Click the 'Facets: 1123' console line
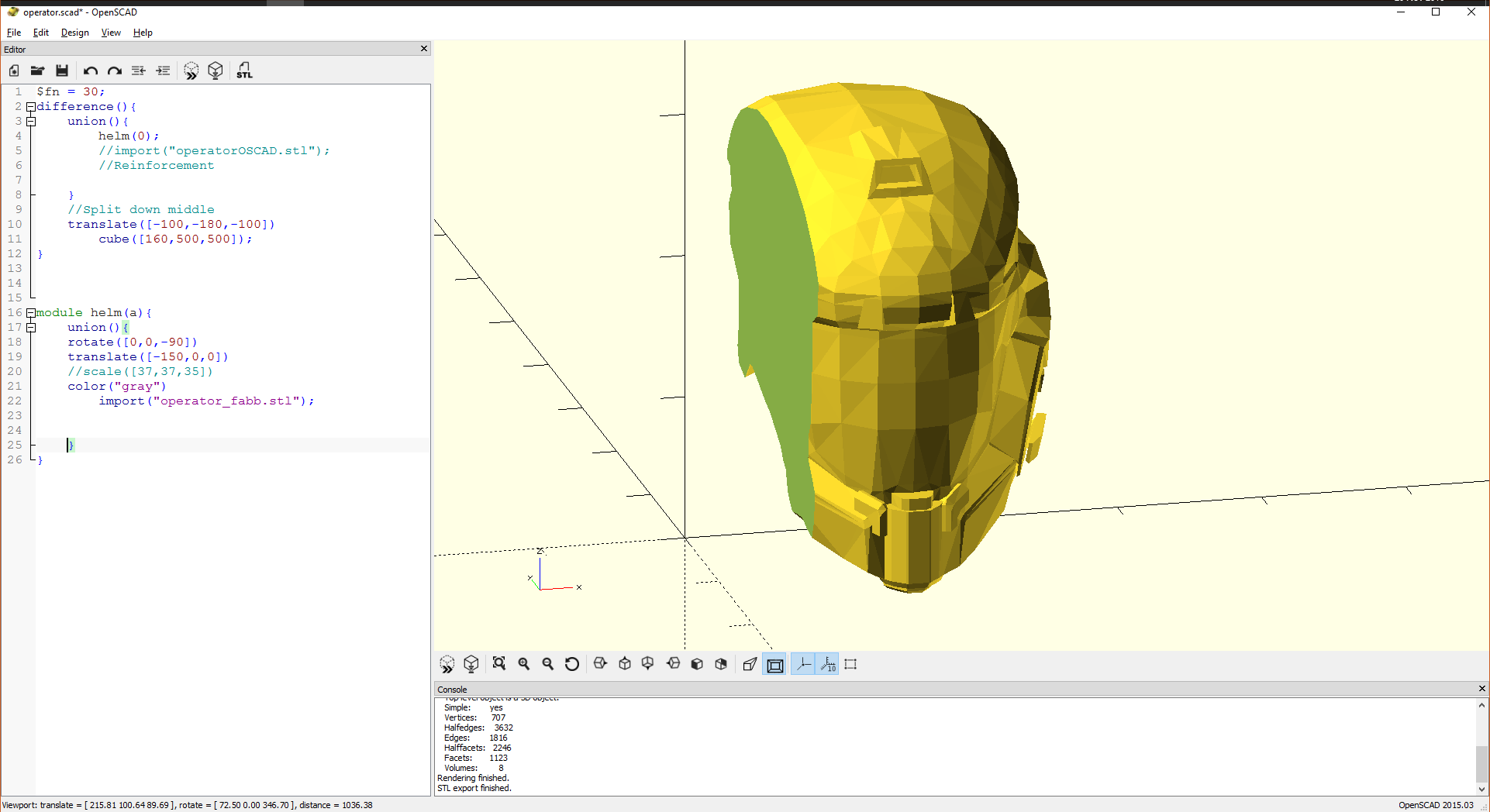This screenshot has height=812, width=1490. (x=476, y=758)
